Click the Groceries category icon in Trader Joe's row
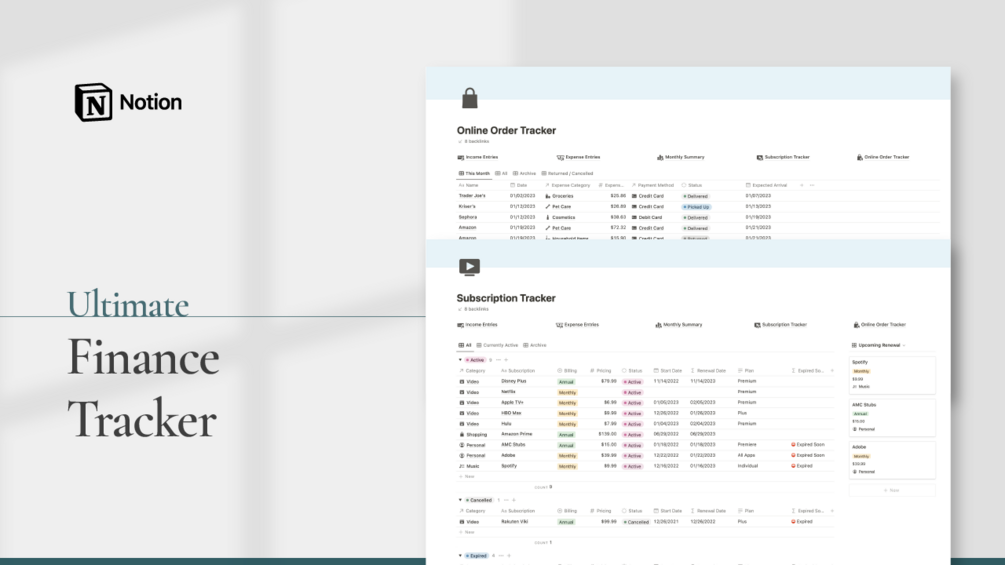1005x565 pixels. 547,196
